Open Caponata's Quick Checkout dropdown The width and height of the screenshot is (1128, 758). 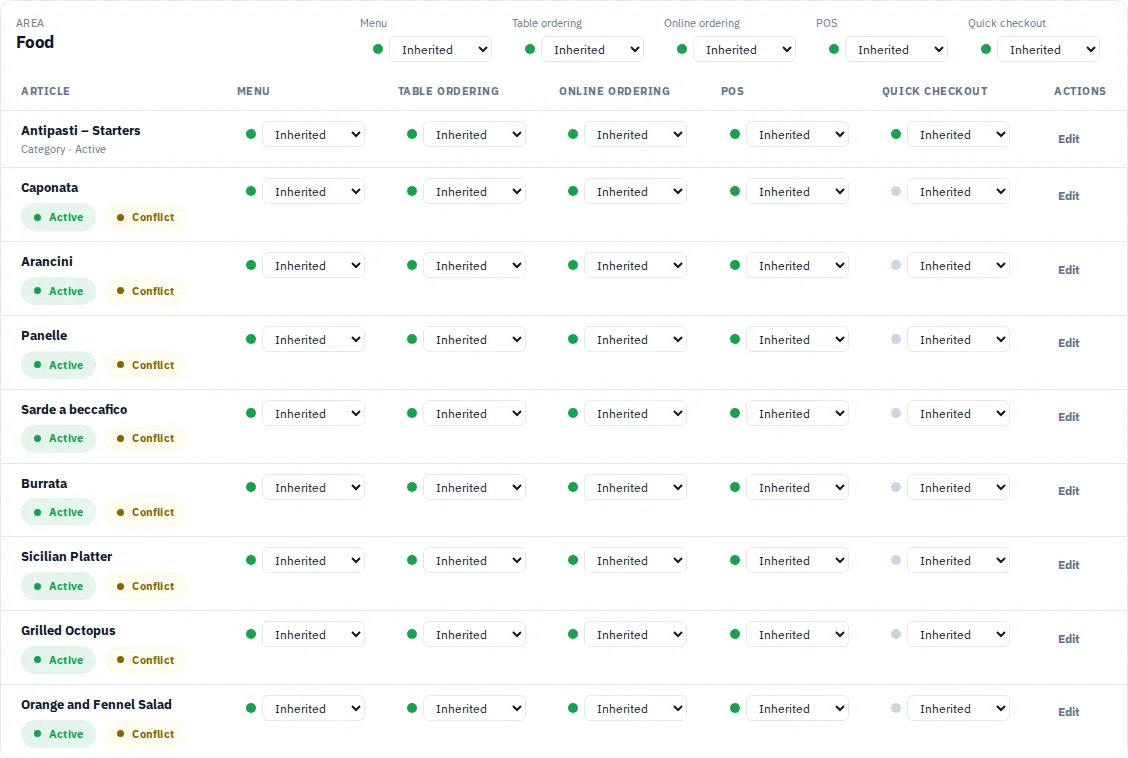[x=958, y=191]
